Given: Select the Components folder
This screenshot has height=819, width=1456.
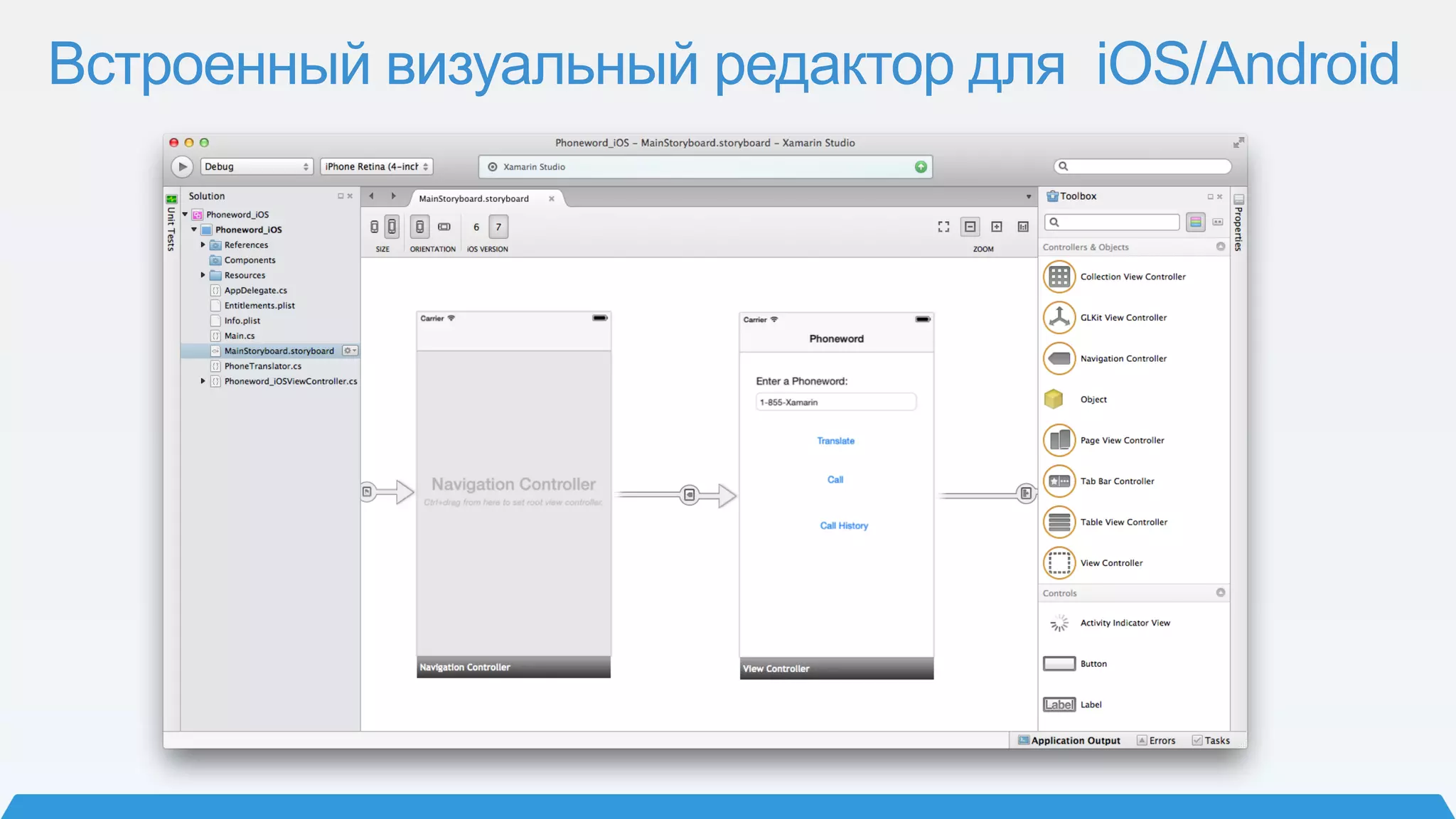Looking at the screenshot, I should (250, 260).
